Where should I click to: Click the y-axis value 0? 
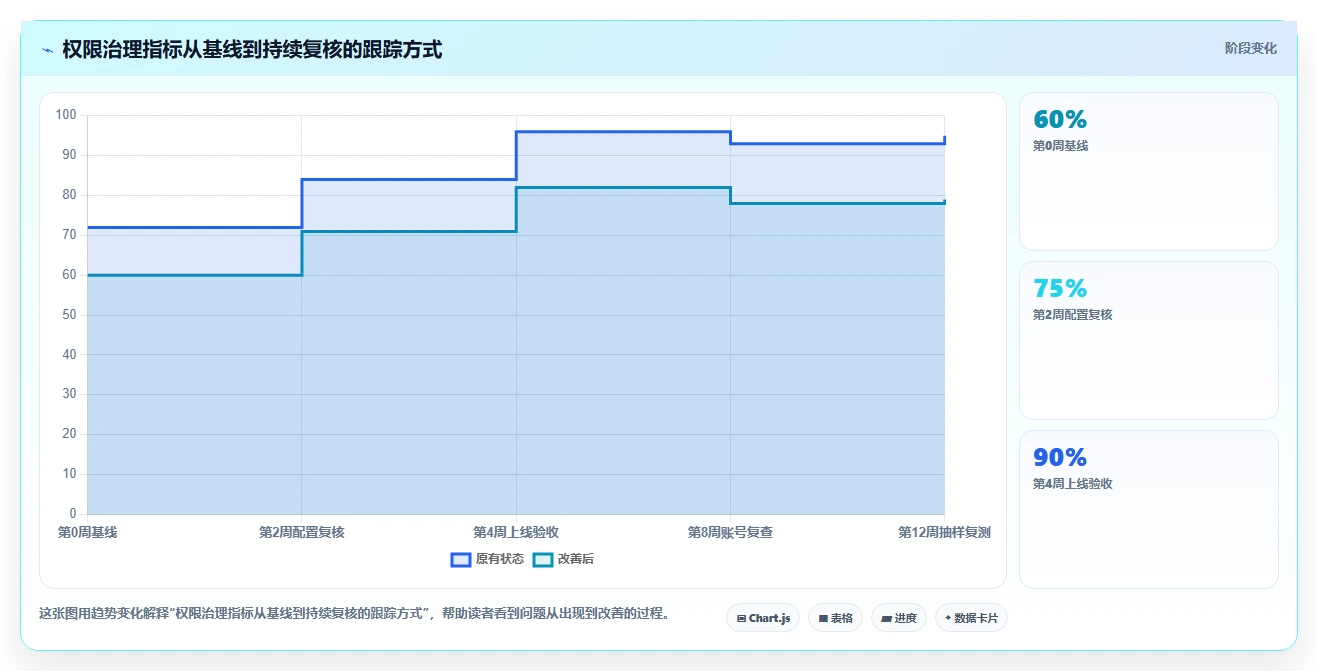point(73,514)
